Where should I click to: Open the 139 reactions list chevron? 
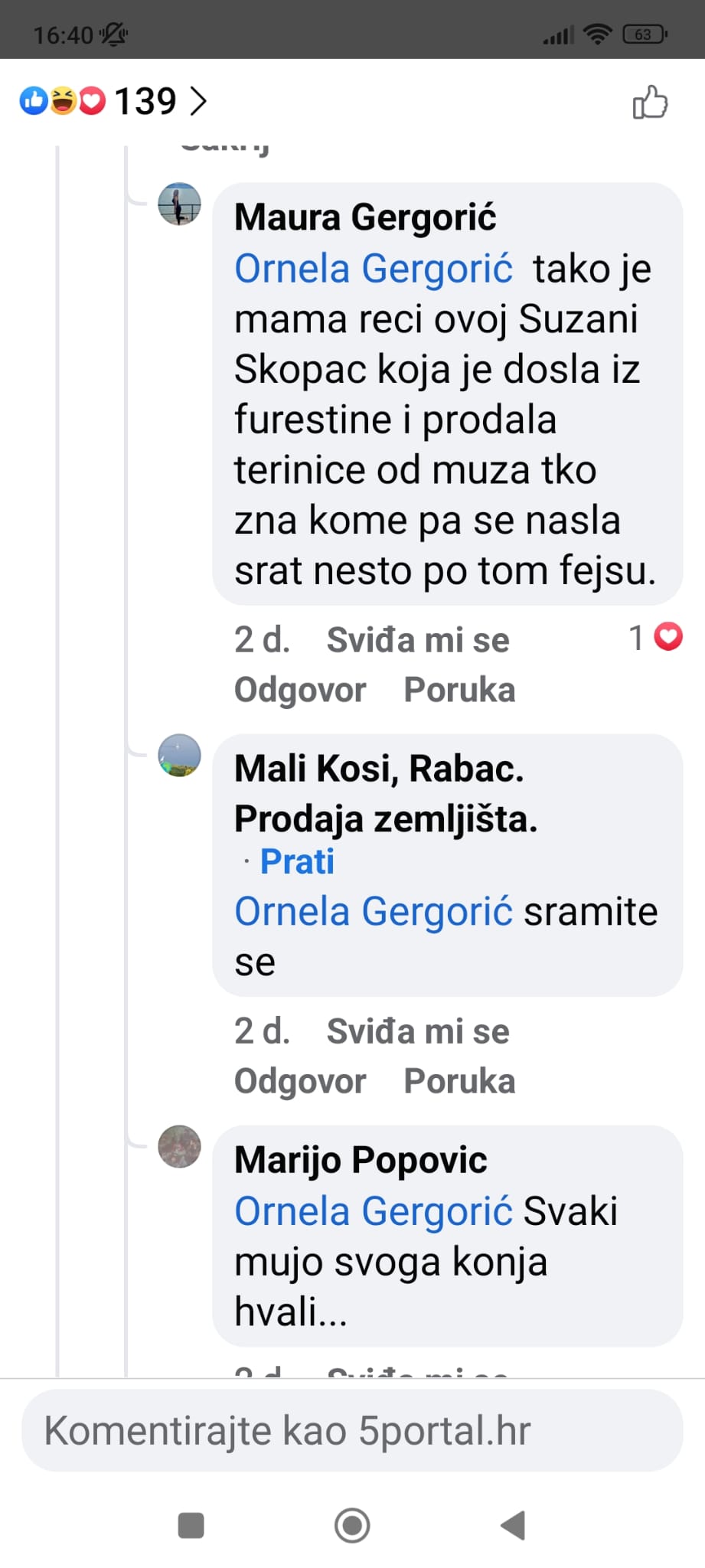[x=198, y=101]
